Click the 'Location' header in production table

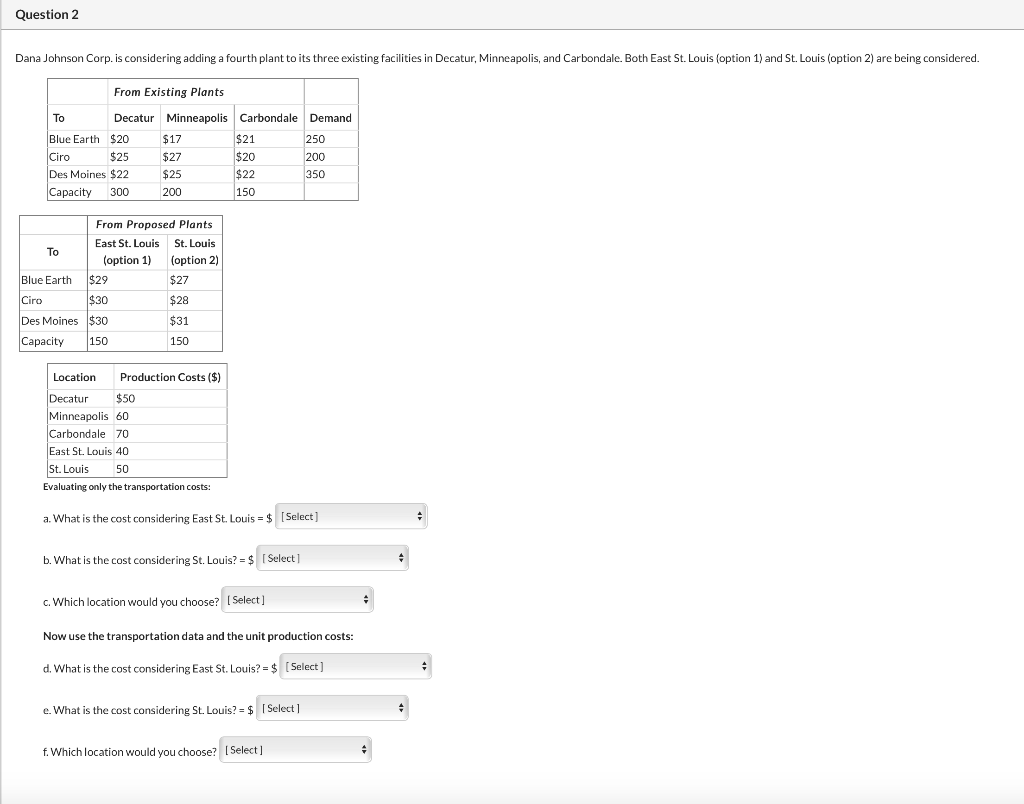click(74, 378)
